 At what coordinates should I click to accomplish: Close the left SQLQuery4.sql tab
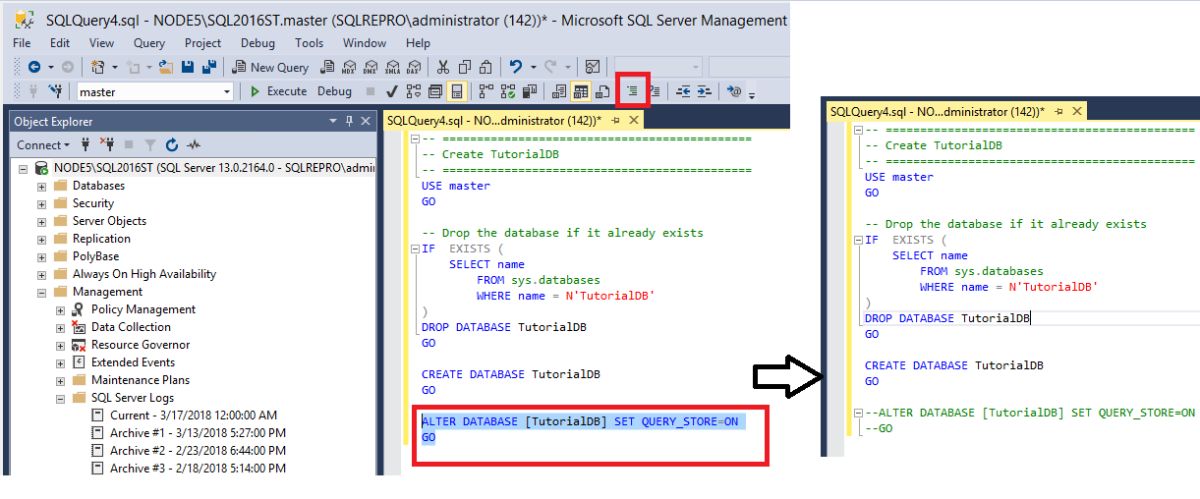[634, 119]
